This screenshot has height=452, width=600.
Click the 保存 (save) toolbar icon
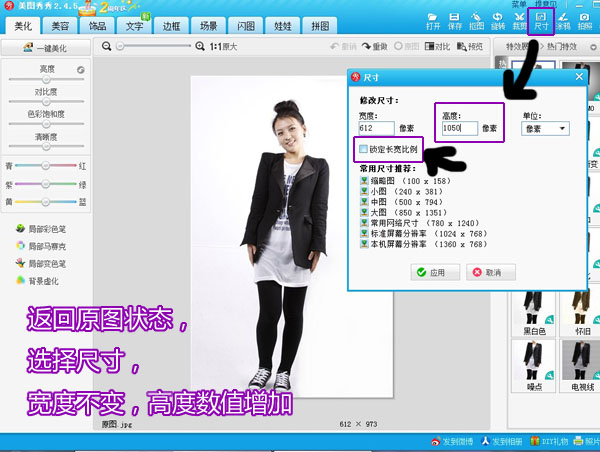(453, 20)
